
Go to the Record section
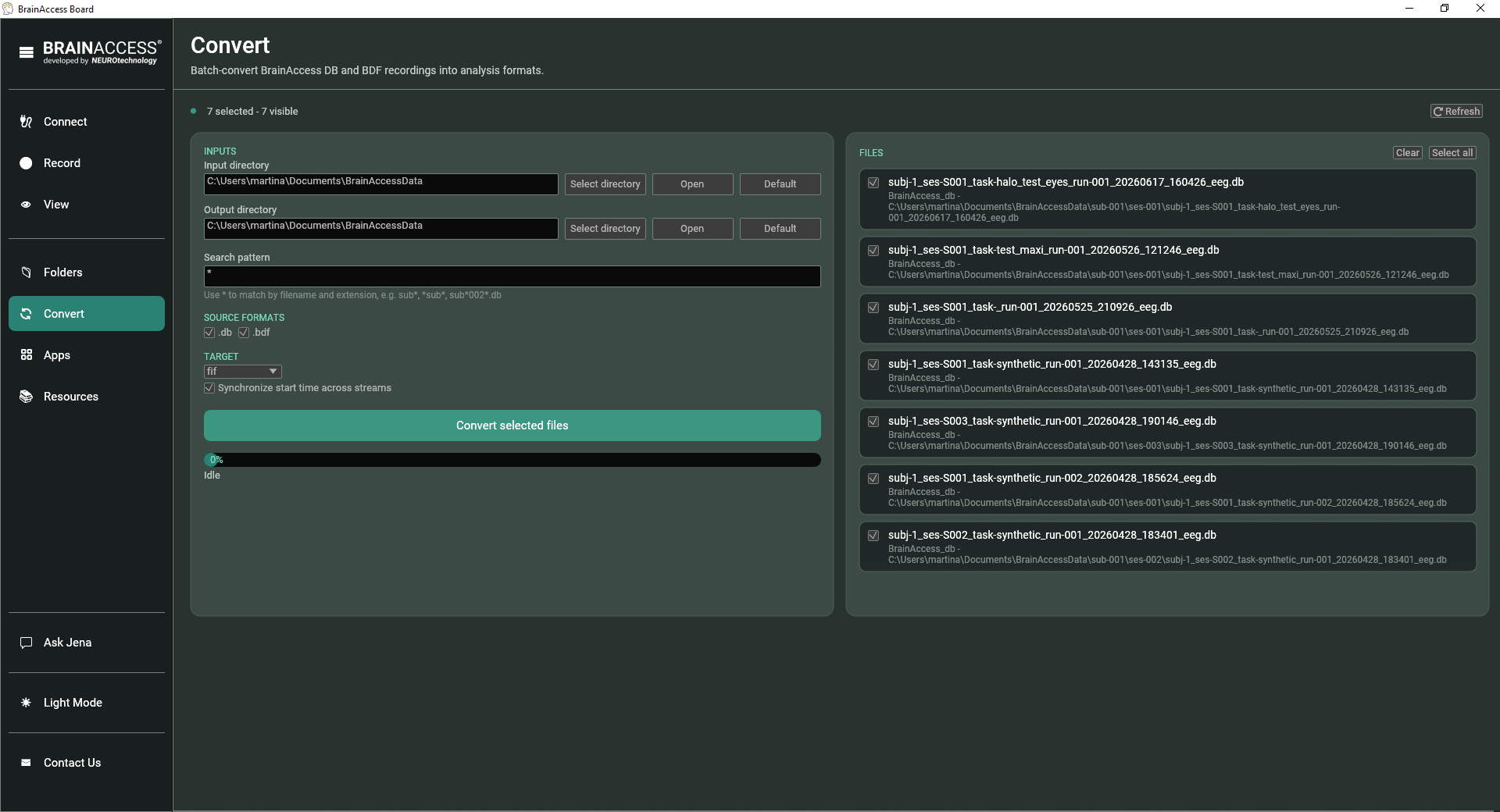point(87,163)
